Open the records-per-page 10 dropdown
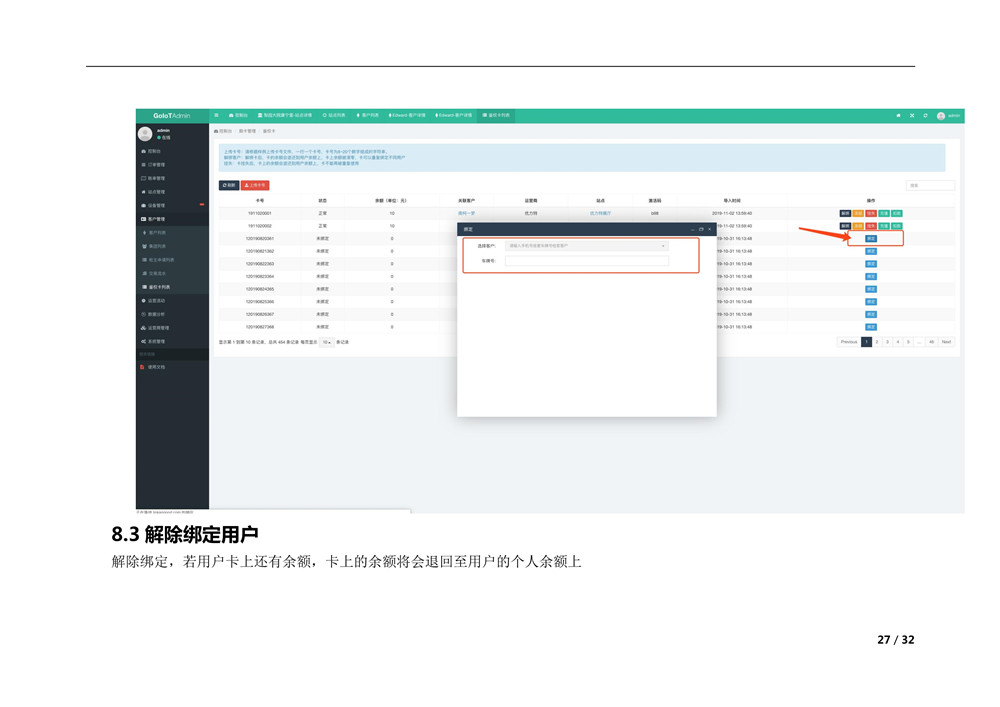This screenshot has width=1000, height=707. point(326,342)
